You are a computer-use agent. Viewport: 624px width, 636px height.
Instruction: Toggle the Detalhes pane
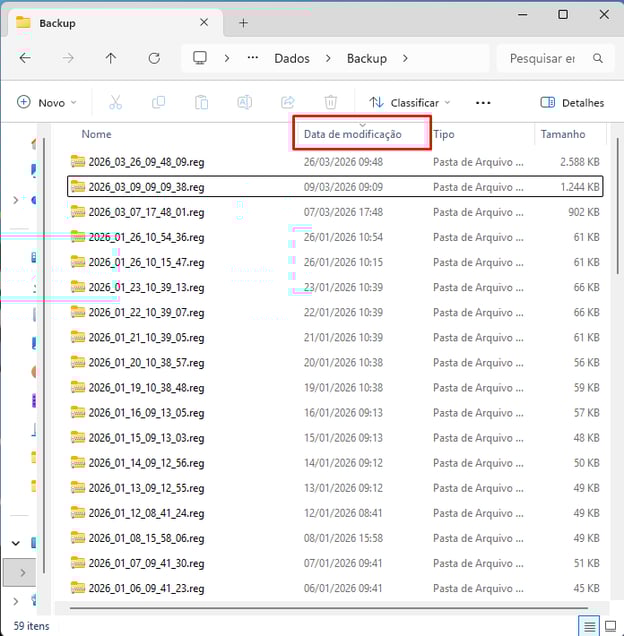pos(572,102)
